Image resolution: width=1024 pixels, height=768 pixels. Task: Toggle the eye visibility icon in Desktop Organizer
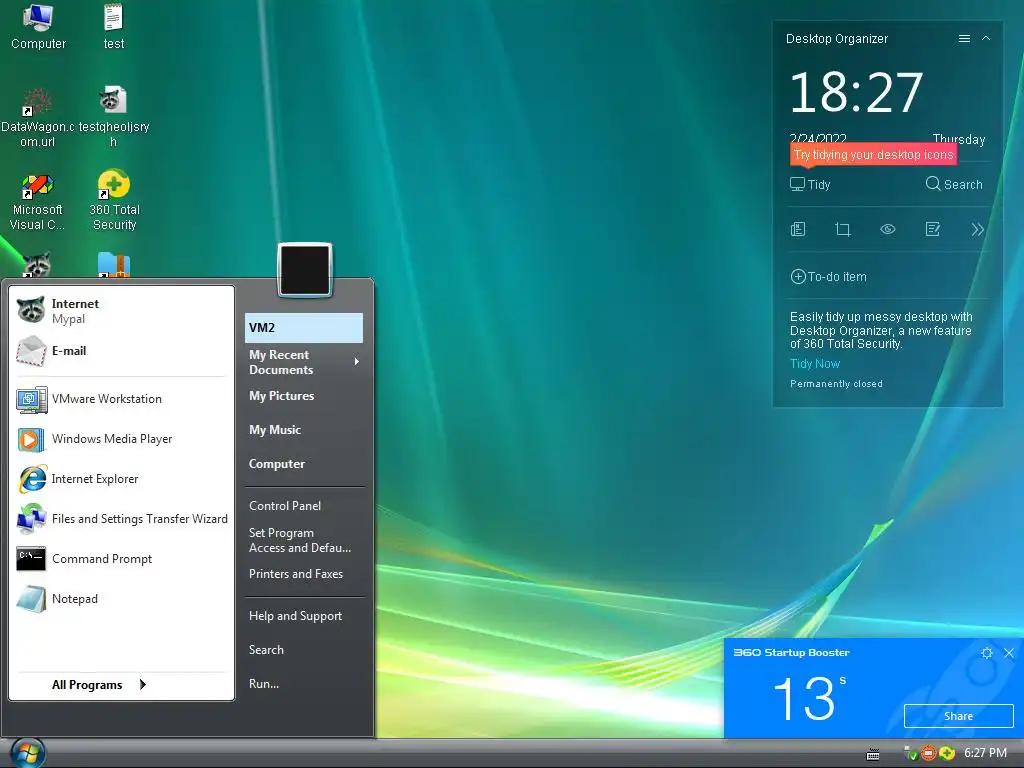[x=888, y=229]
